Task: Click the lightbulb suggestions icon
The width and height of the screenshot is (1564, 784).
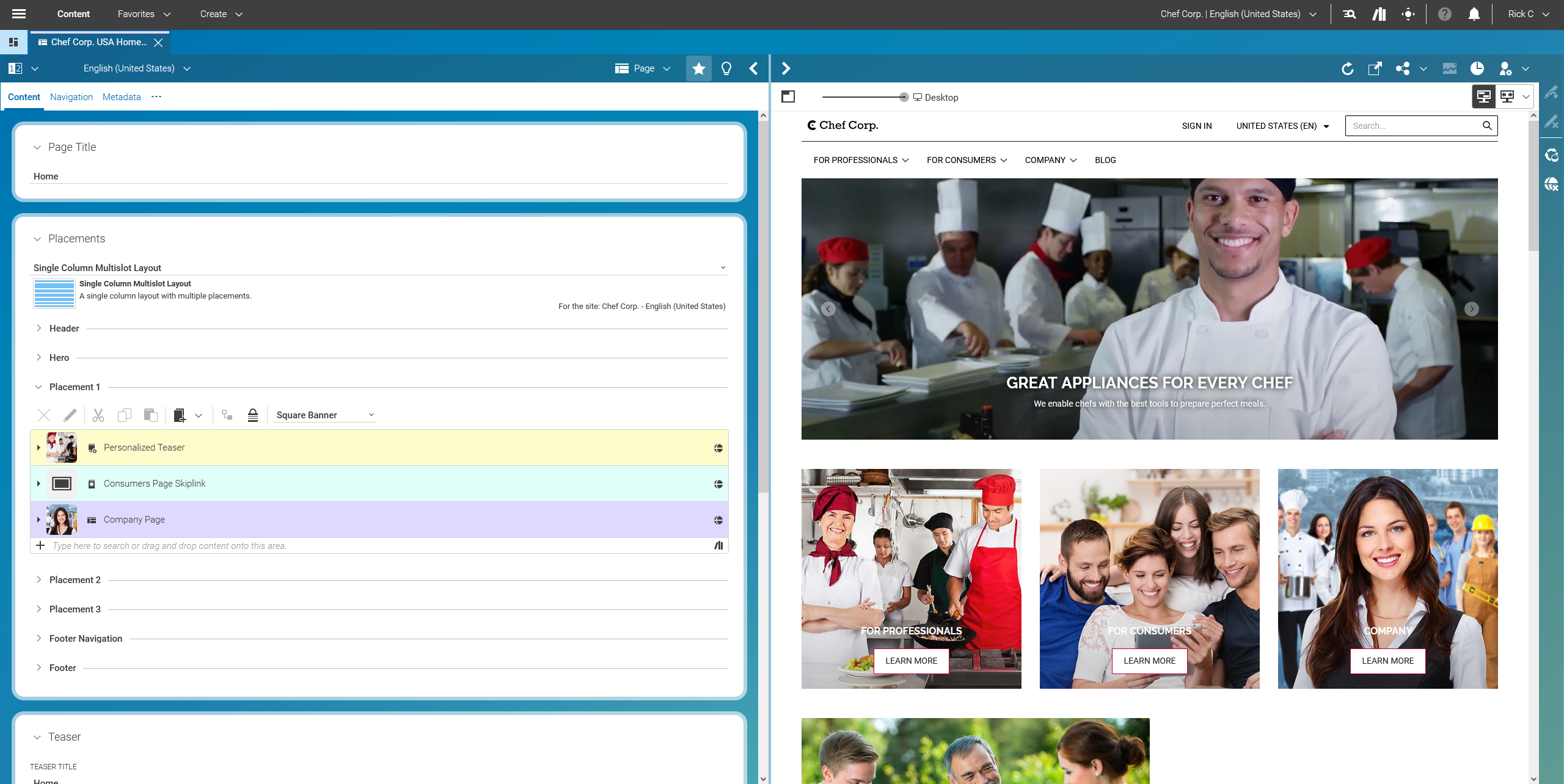Action: tap(726, 68)
